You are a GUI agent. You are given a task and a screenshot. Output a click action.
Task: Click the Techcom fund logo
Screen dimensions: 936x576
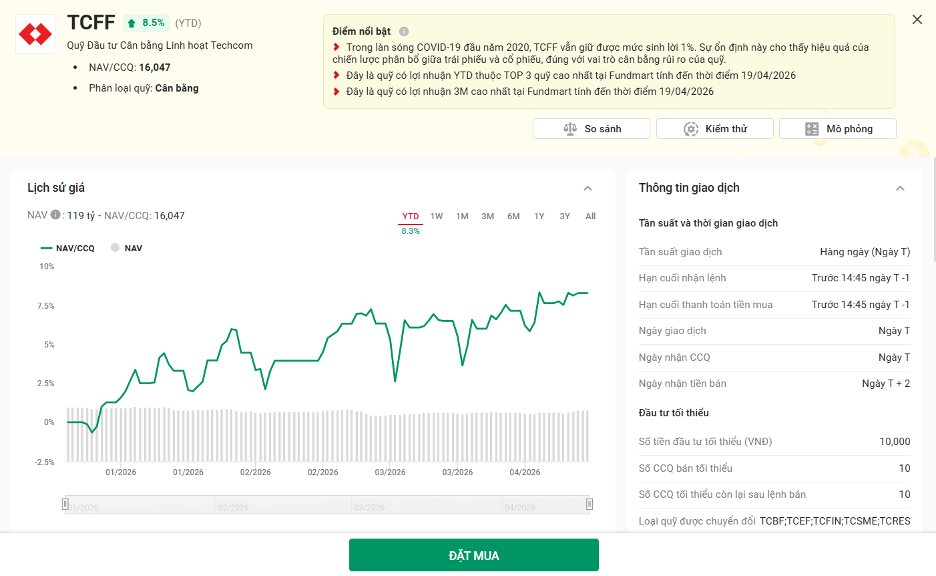36,36
